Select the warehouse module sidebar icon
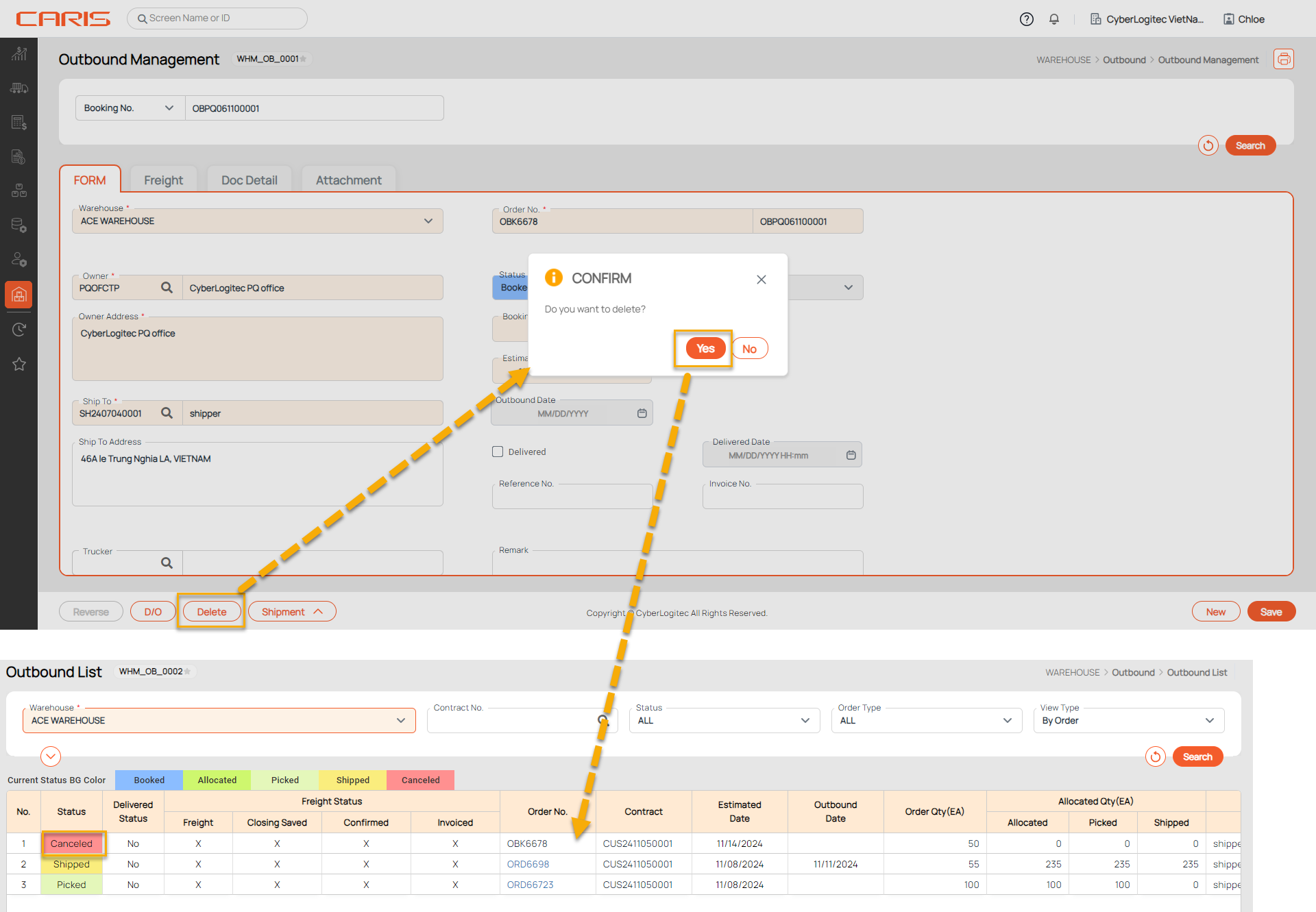Image resolution: width=1316 pixels, height=912 pixels. coord(19,295)
